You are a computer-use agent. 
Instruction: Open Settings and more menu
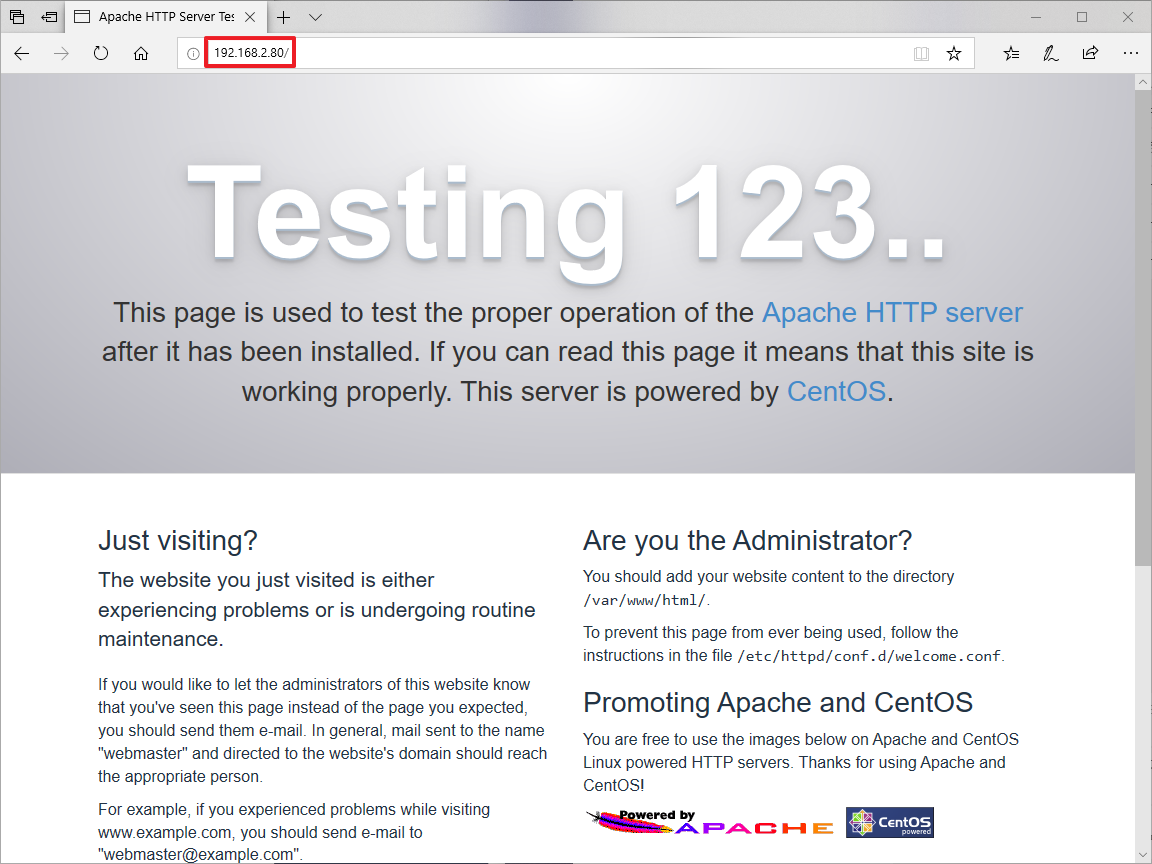(x=1131, y=53)
